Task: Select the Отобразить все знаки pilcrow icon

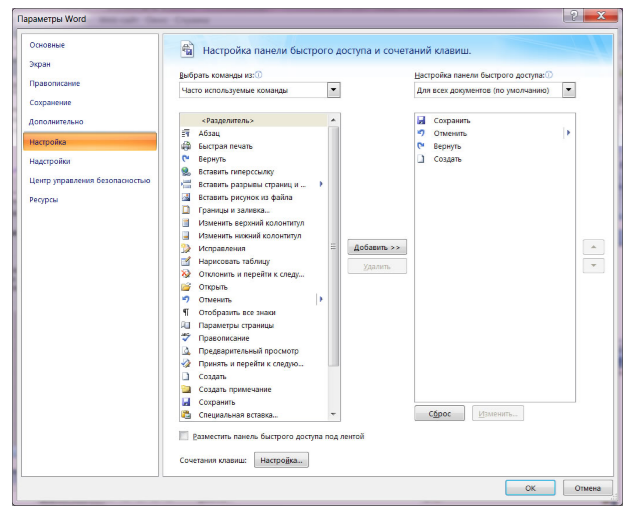Action: click(x=185, y=312)
